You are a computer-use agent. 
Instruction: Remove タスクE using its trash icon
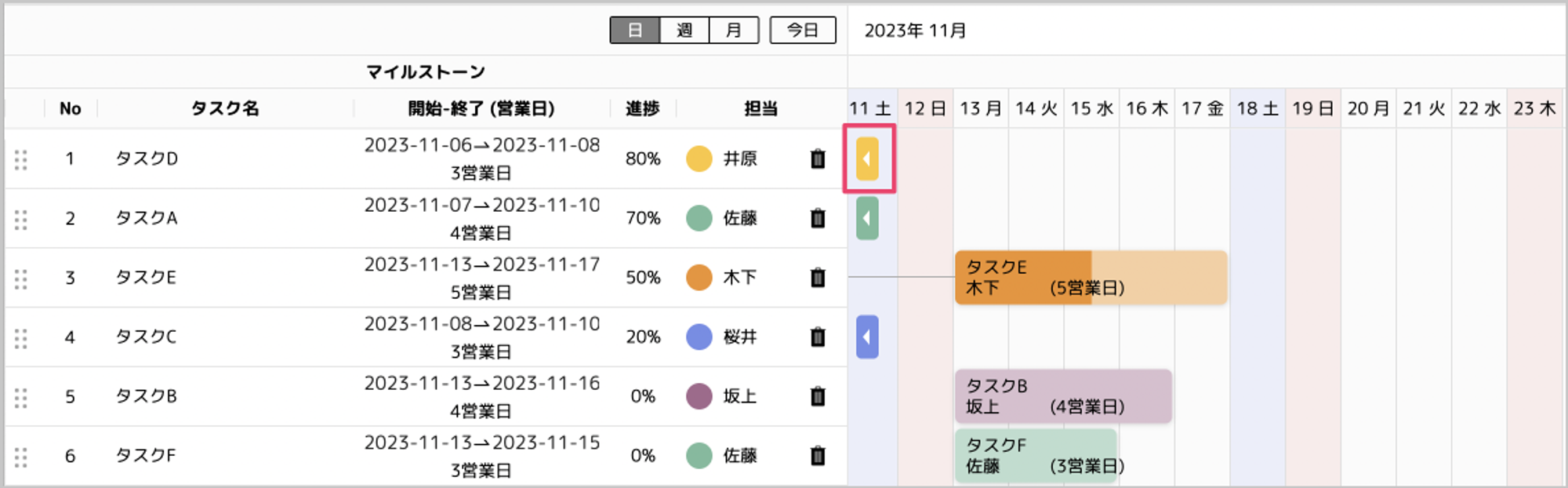pyautogui.click(x=818, y=278)
